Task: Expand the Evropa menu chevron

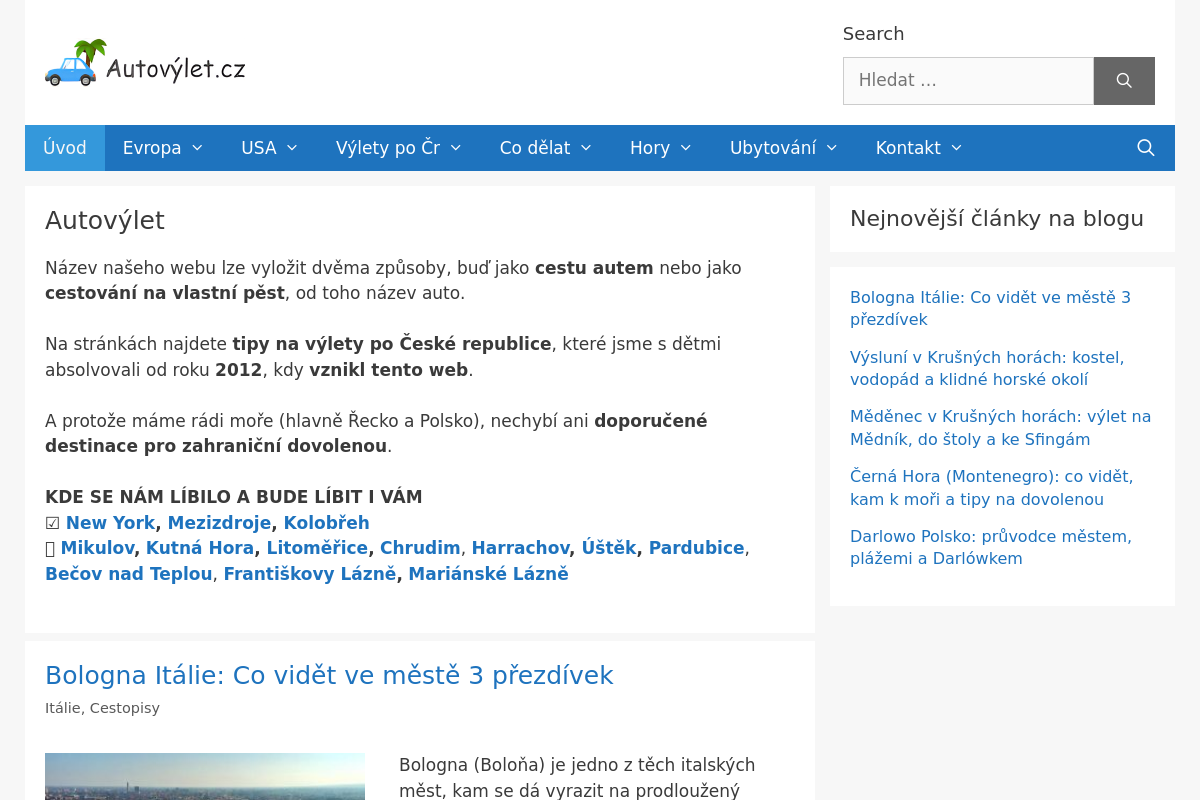Action: [197, 148]
